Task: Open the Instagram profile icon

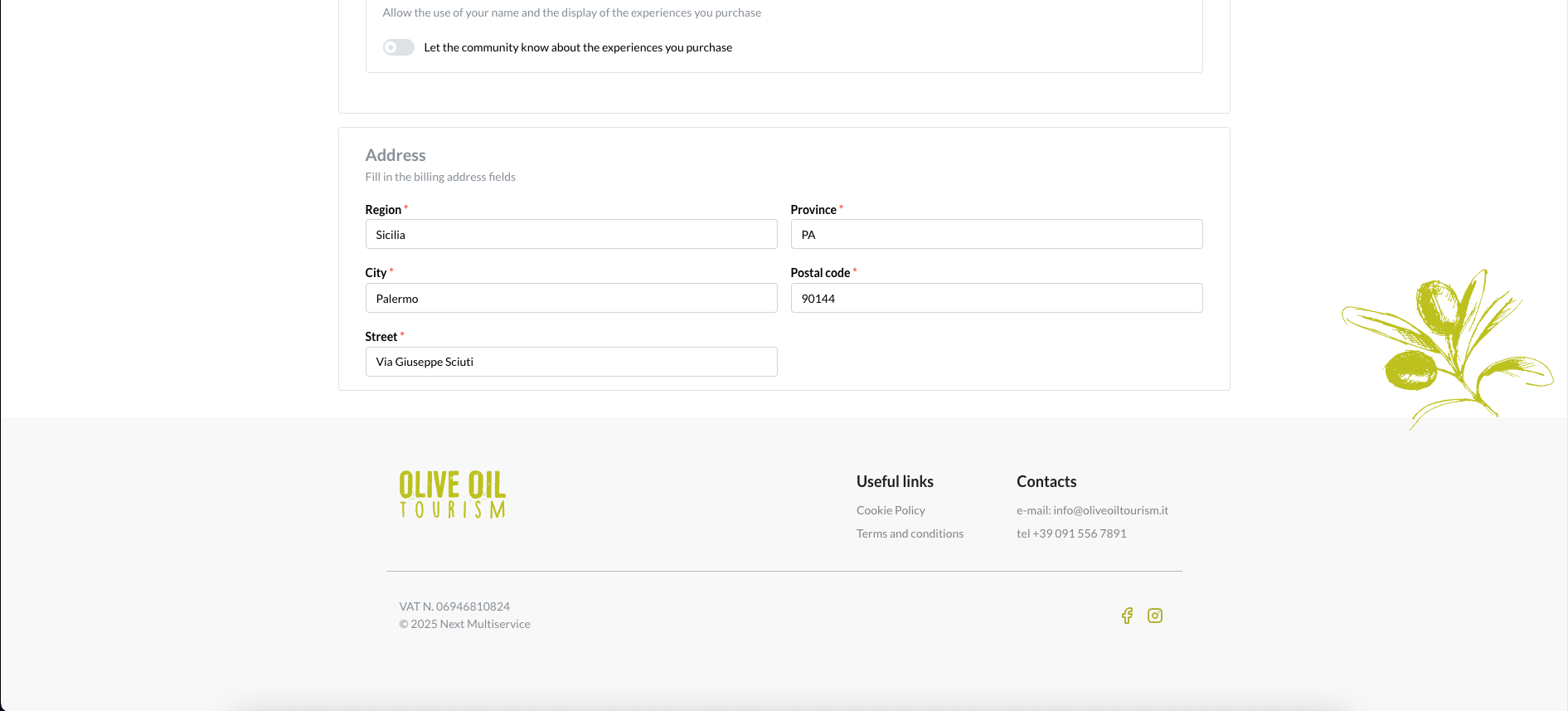Action: tap(1154, 616)
